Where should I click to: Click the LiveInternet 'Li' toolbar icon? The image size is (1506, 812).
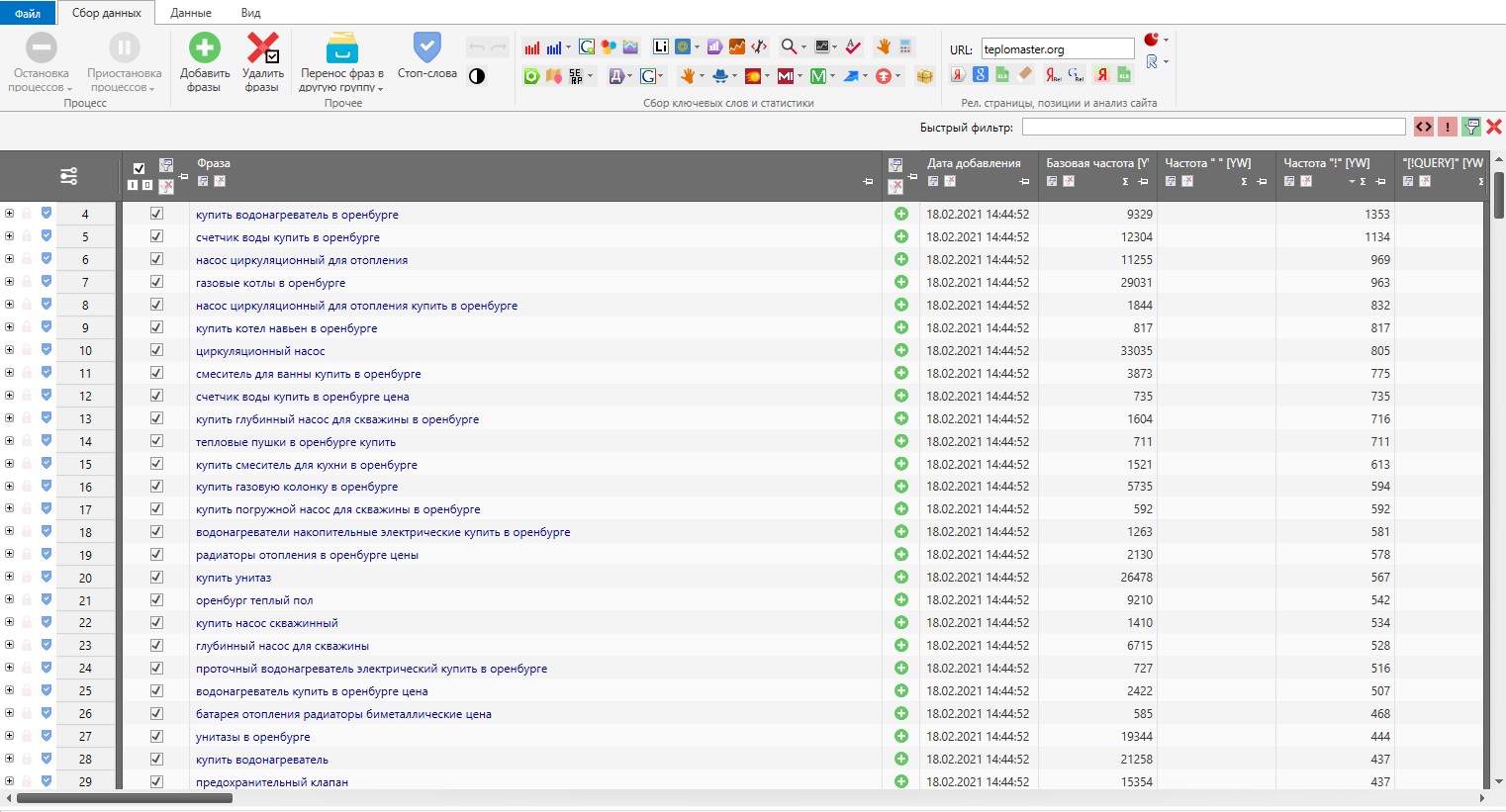tap(660, 46)
